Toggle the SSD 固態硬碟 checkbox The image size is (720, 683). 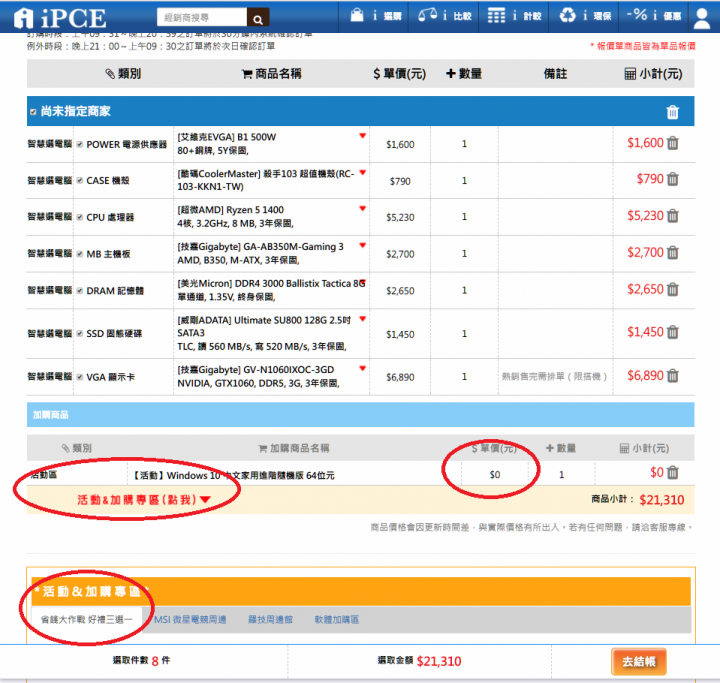[x=80, y=333]
